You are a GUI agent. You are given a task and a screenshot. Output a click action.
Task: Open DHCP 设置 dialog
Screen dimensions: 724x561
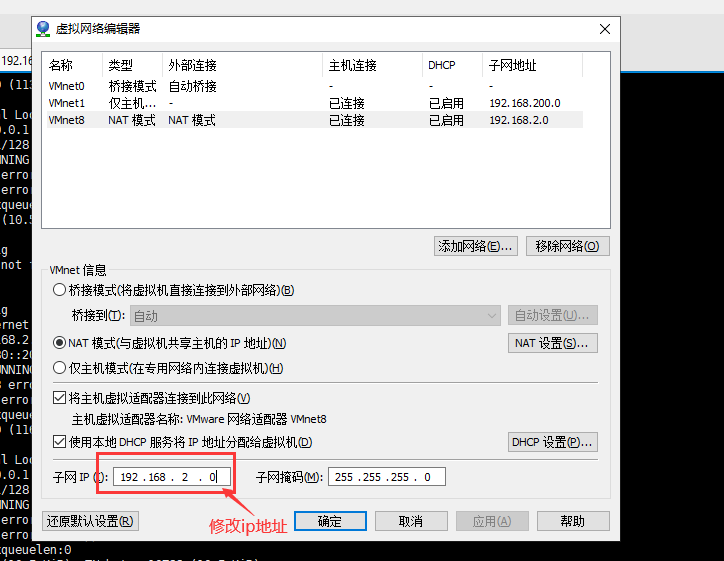553,442
